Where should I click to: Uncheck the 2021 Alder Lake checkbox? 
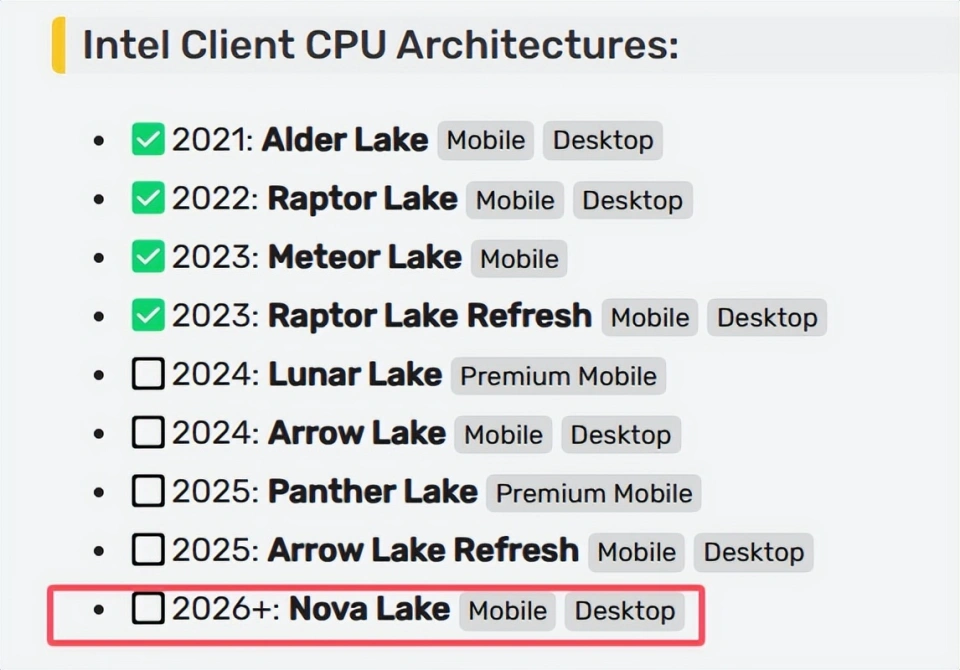[148, 140]
